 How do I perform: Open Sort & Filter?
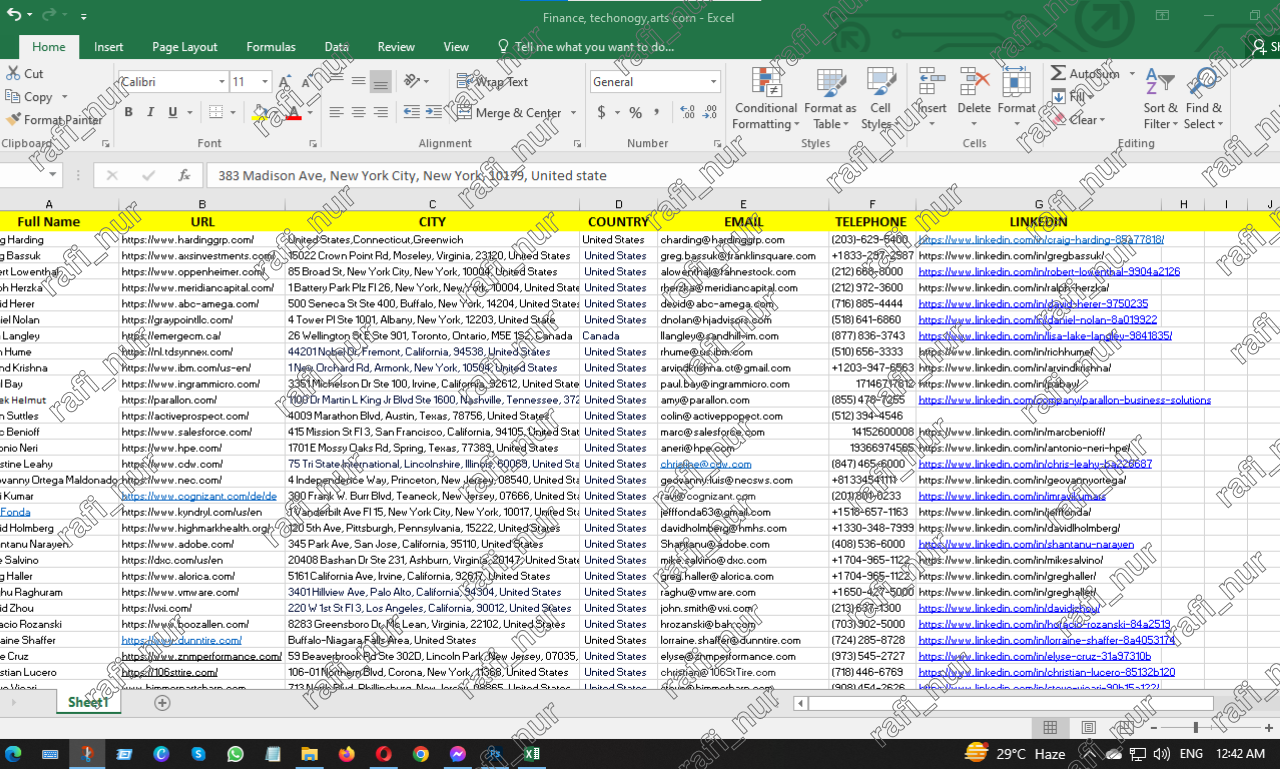click(1158, 98)
